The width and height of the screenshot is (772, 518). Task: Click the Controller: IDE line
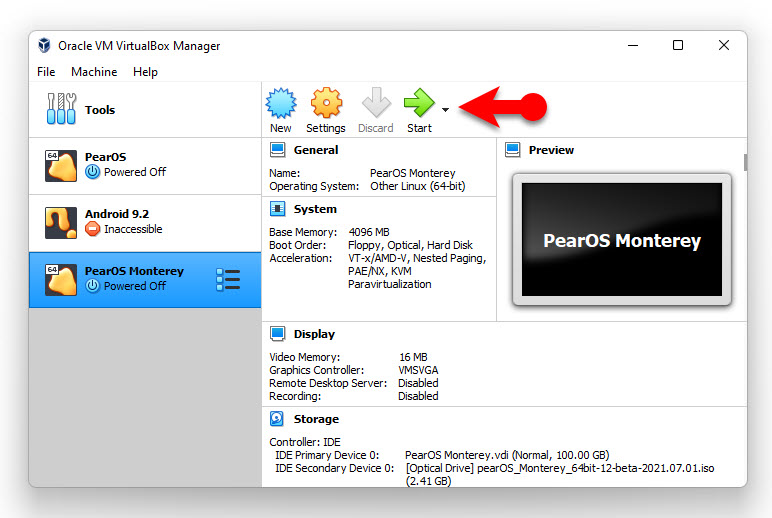[305, 442]
